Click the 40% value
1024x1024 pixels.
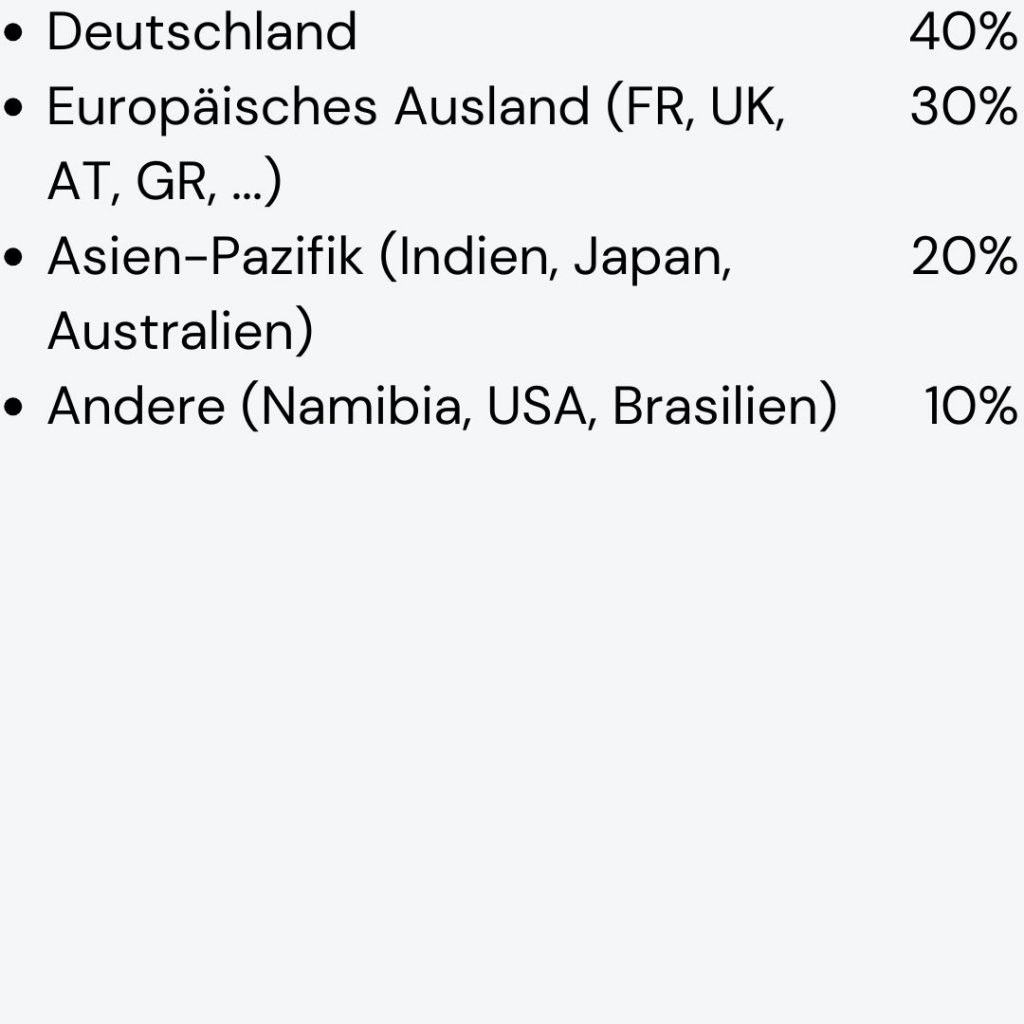coord(962,32)
